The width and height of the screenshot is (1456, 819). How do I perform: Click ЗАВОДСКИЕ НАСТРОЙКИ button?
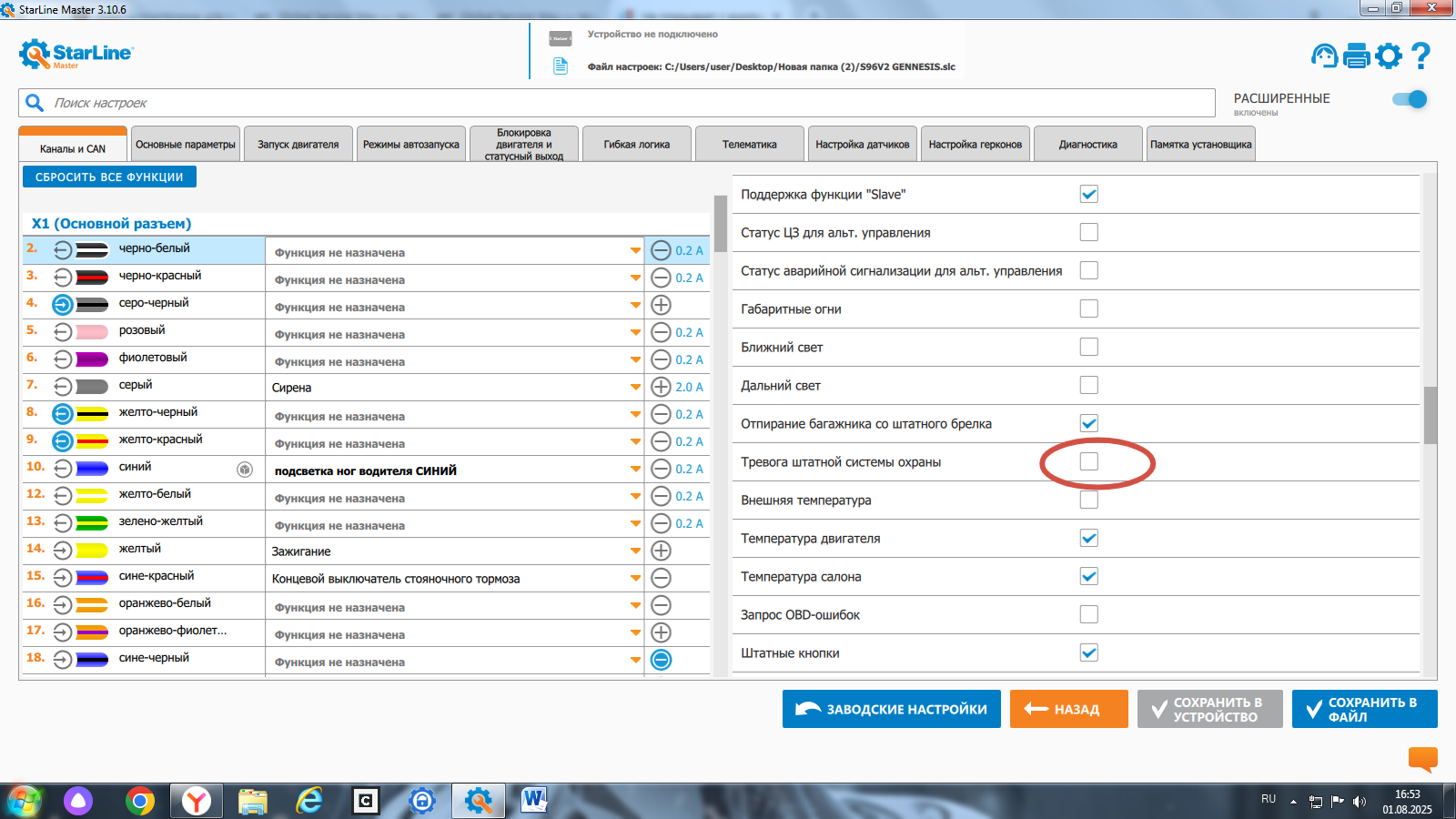point(892,709)
